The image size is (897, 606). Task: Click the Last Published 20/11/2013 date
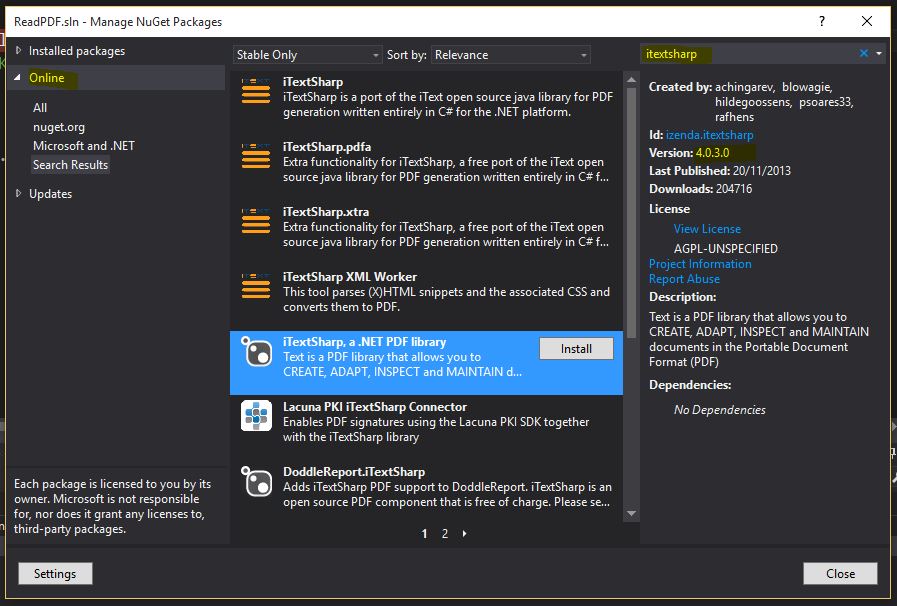pyautogui.click(x=762, y=171)
